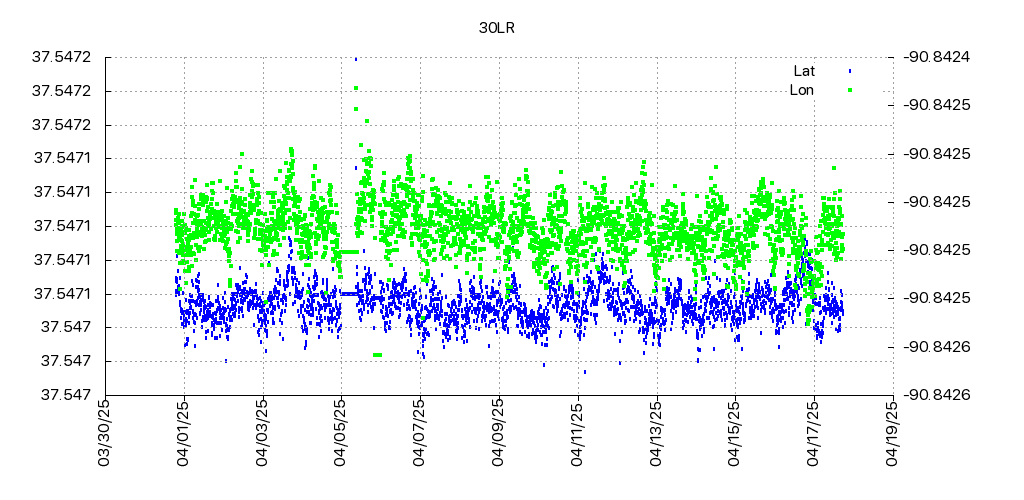Select the Lat legend label
The image size is (1024, 500).
point(804,71)
